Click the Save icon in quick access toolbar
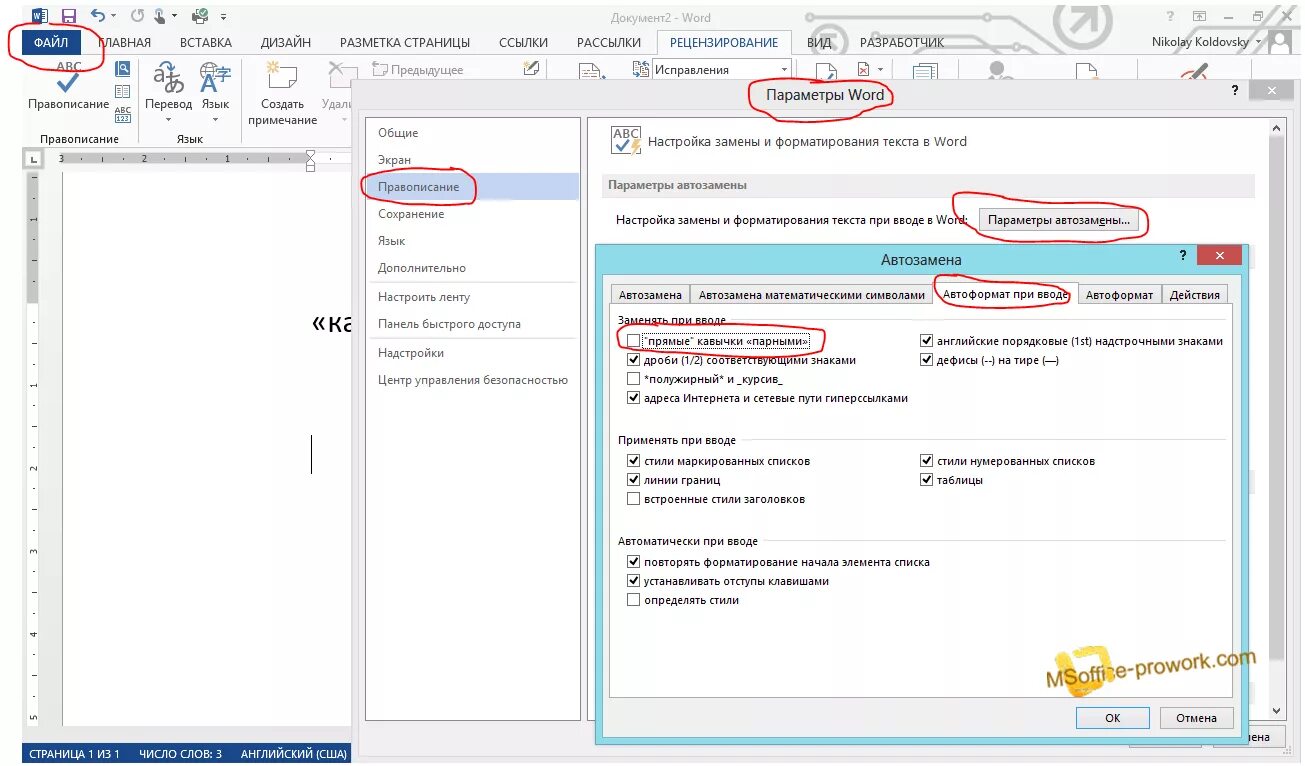This screenshot has height=766, width=1305. click(x=69, y=16)
